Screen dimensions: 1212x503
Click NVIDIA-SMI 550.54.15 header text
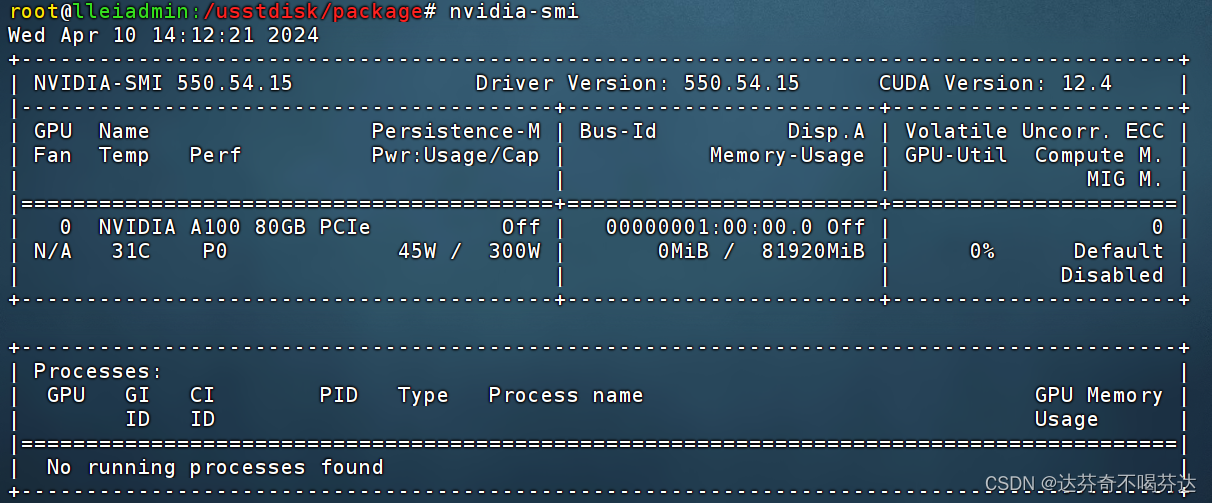(163, 83)
